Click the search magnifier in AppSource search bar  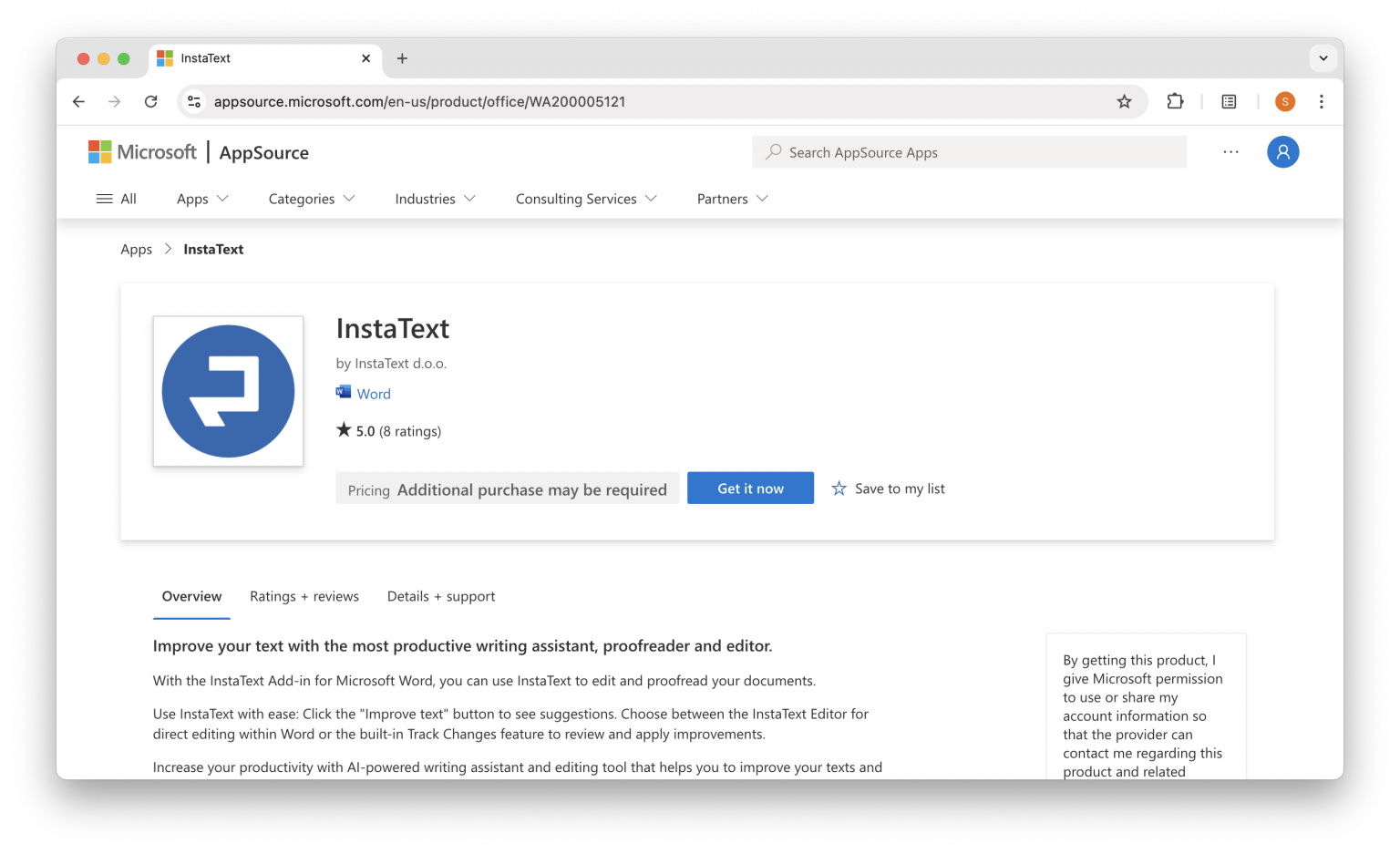tap(772, 151)
